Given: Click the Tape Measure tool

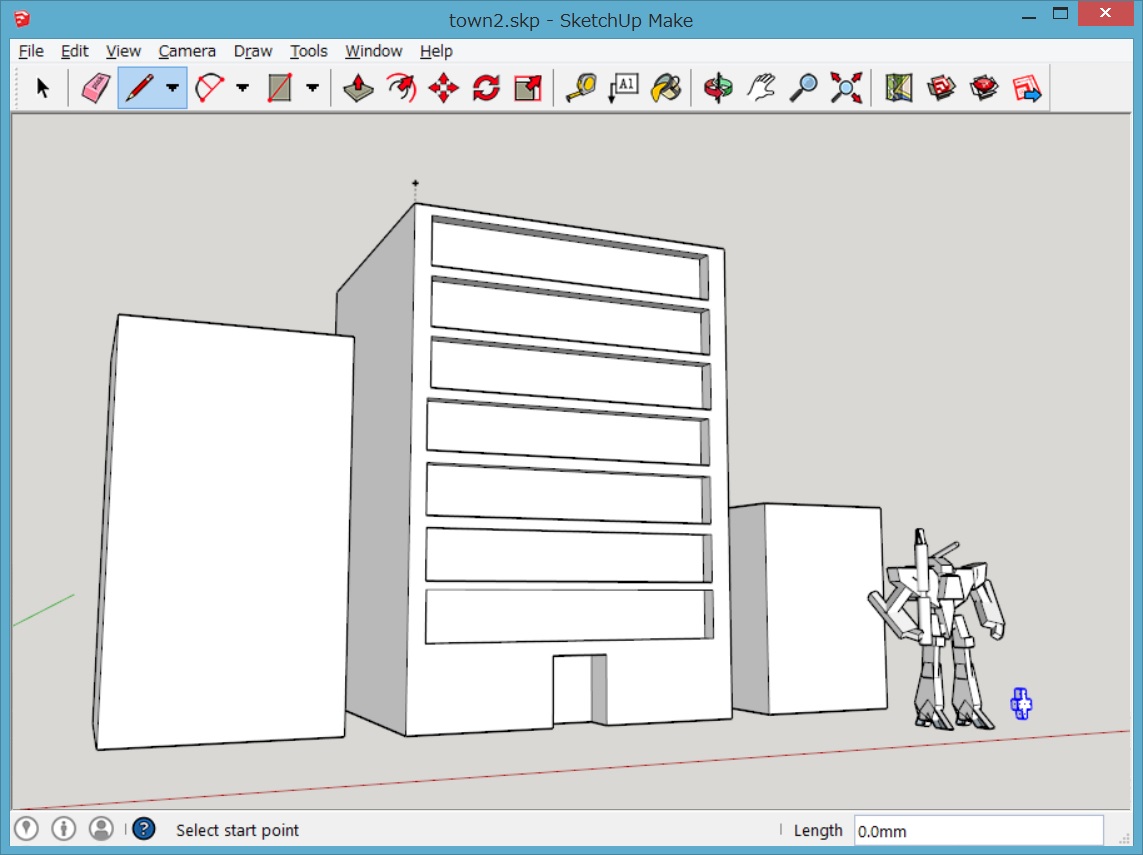Looking at the screenshot, I should (580, 88).
